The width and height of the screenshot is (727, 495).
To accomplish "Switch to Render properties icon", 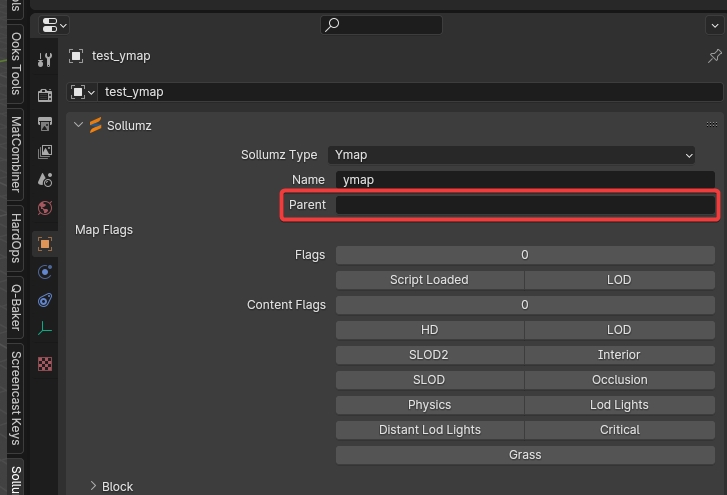I will click(45, 95).
